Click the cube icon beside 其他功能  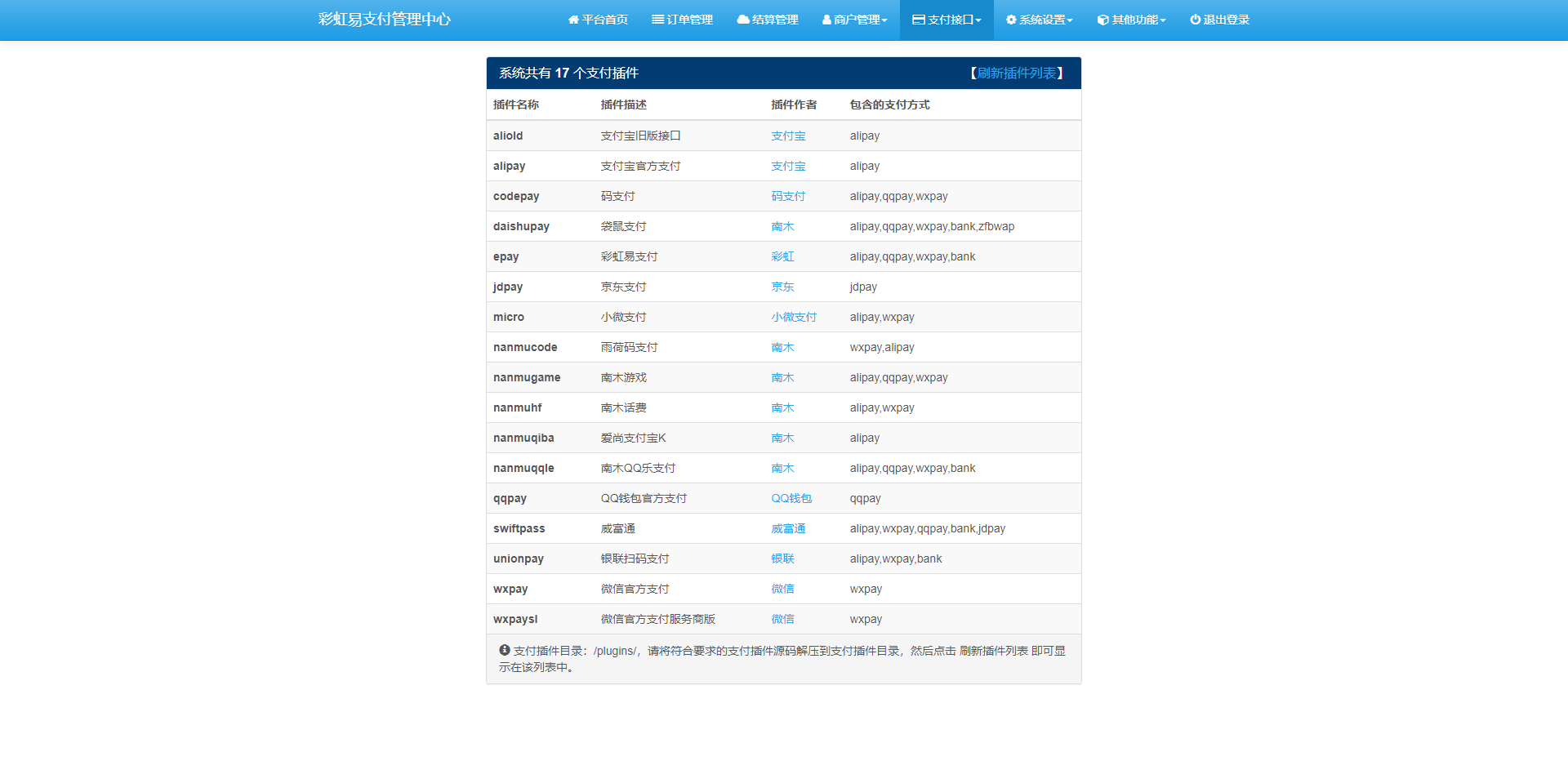1103,20
